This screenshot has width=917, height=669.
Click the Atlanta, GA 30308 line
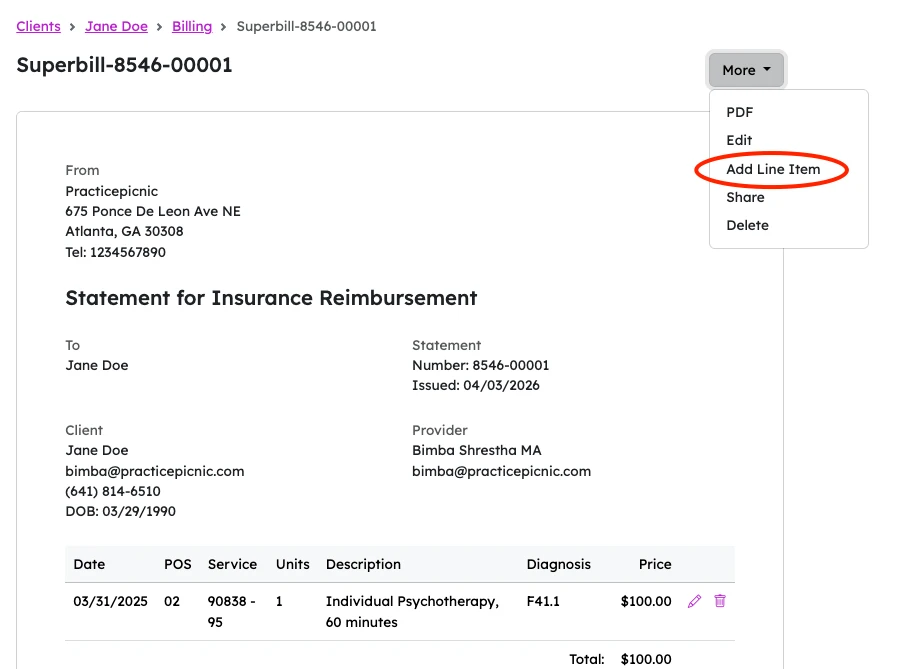pyautogui.click(x=125, y=232)
